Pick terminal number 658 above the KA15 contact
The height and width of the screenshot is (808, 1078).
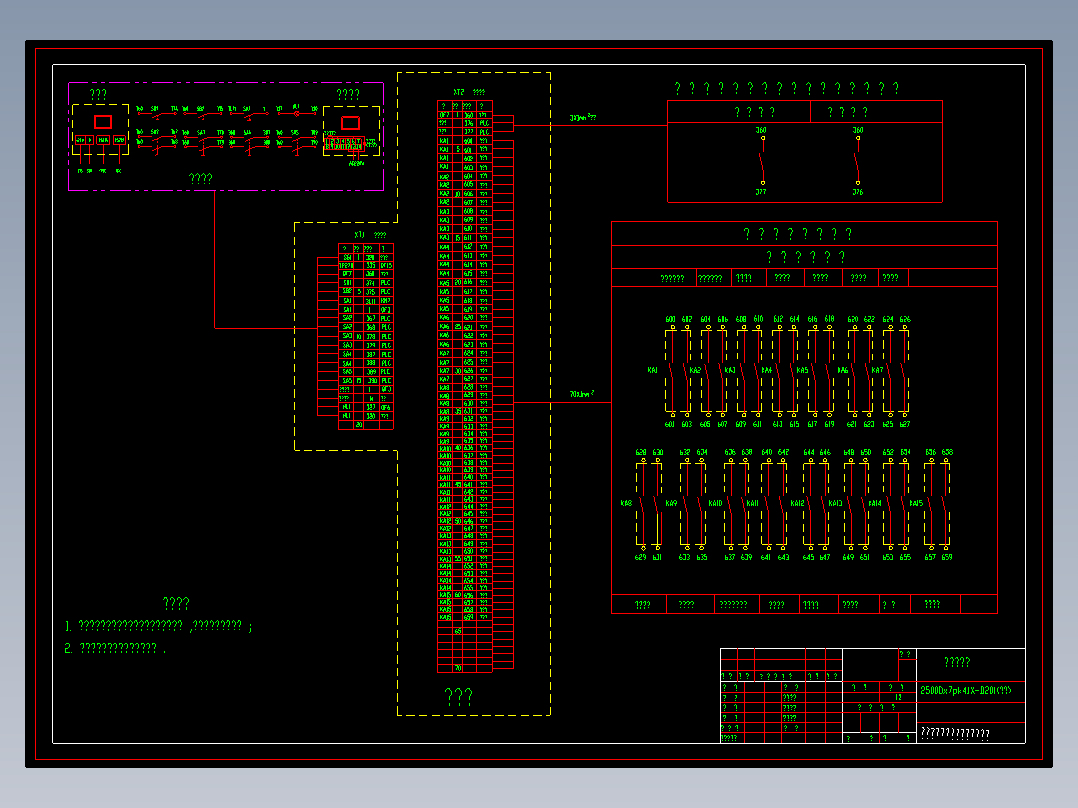click(947, 452)
